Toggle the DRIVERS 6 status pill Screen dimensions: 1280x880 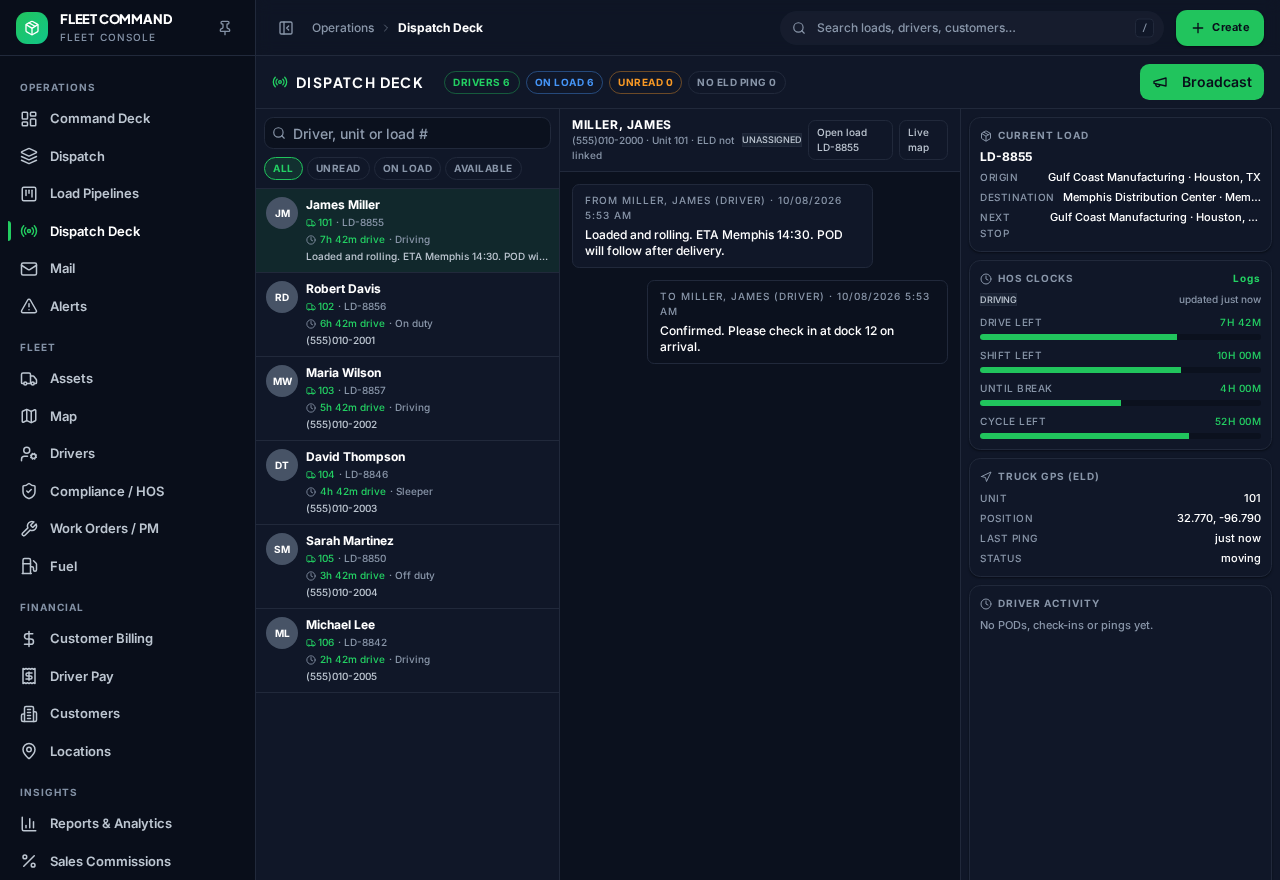[x=481, y=82]
